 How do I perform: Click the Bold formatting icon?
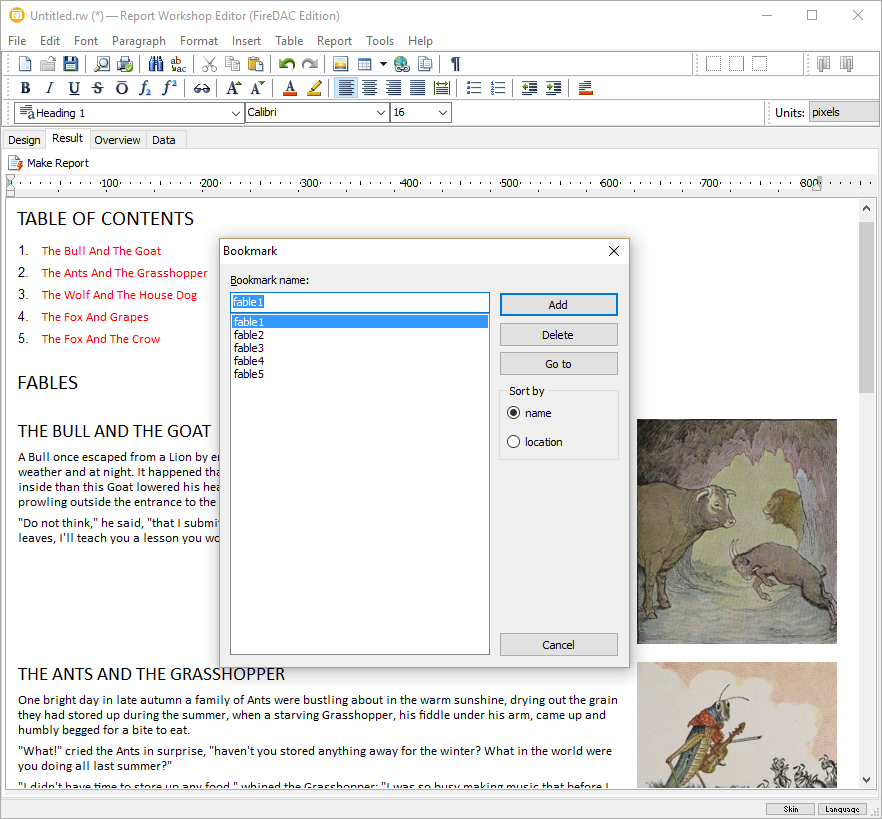[x=26, y=88]
